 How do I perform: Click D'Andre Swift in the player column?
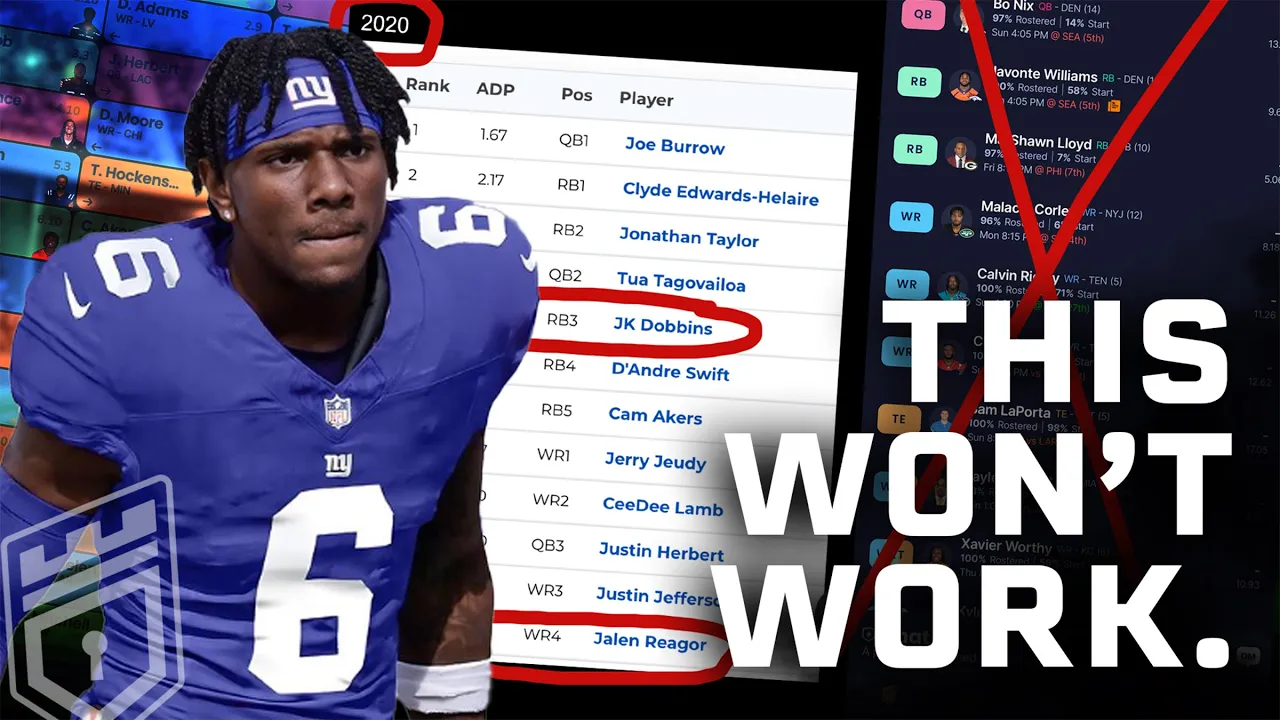pyautogui.click(x=670, y=371)
